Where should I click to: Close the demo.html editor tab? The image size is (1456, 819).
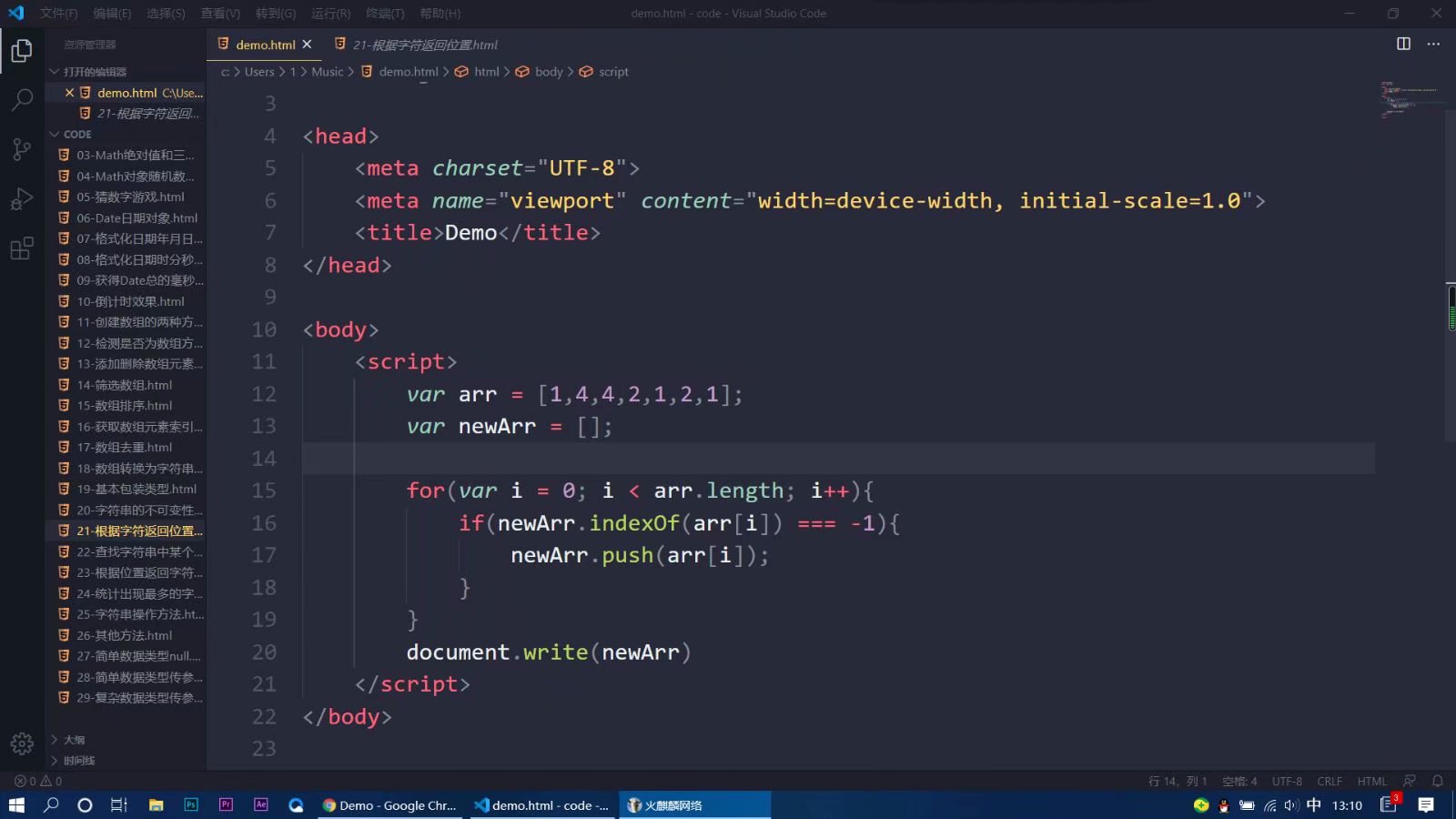coord(307,44)
